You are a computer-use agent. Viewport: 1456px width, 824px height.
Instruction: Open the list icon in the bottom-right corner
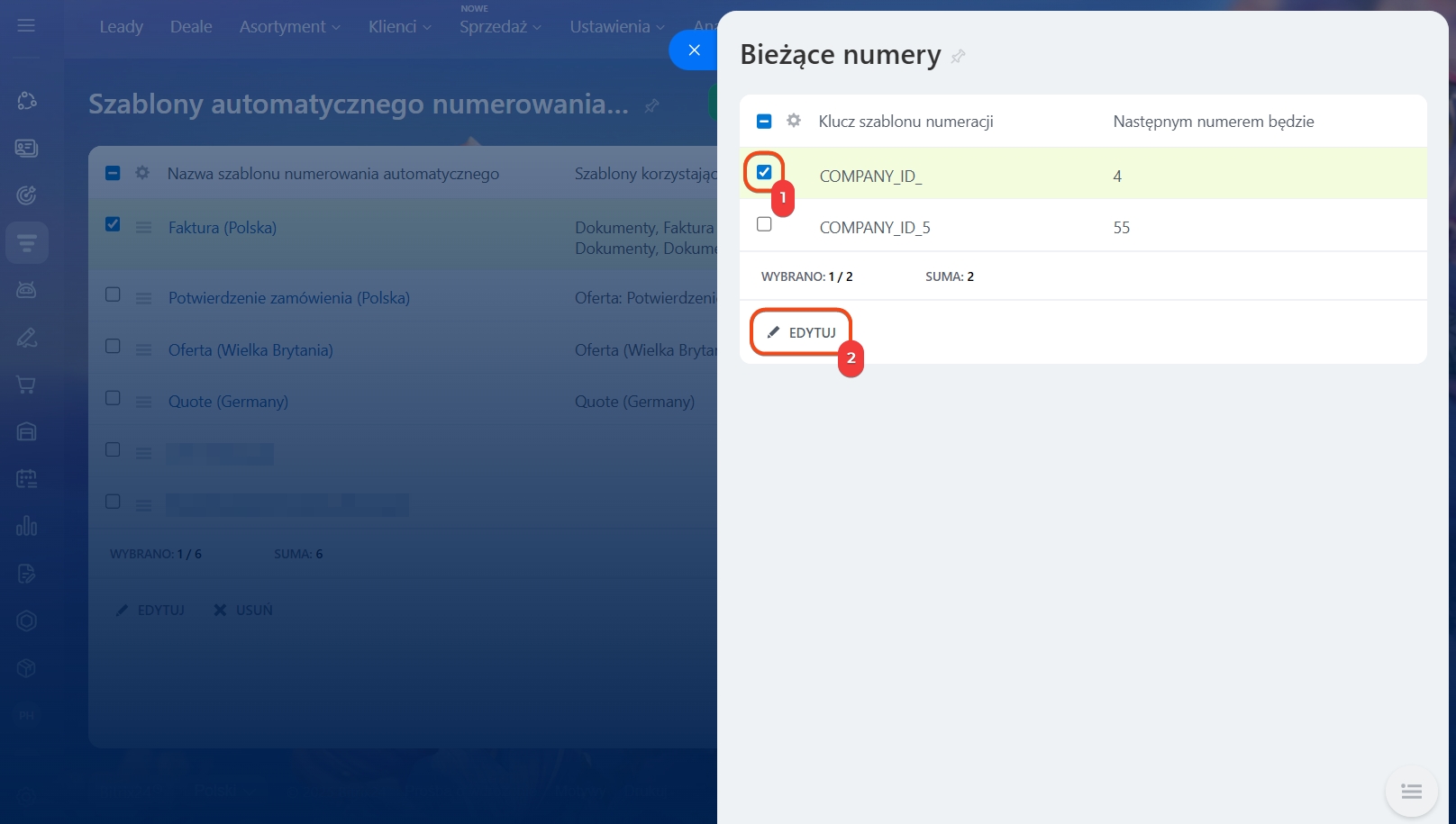(1411, 792)
